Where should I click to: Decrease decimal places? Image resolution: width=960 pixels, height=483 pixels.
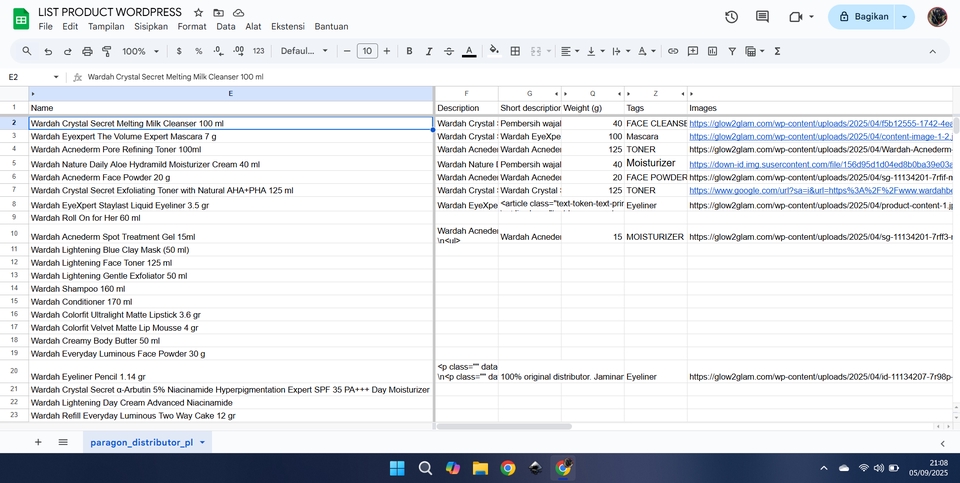[x=219, y=51]
